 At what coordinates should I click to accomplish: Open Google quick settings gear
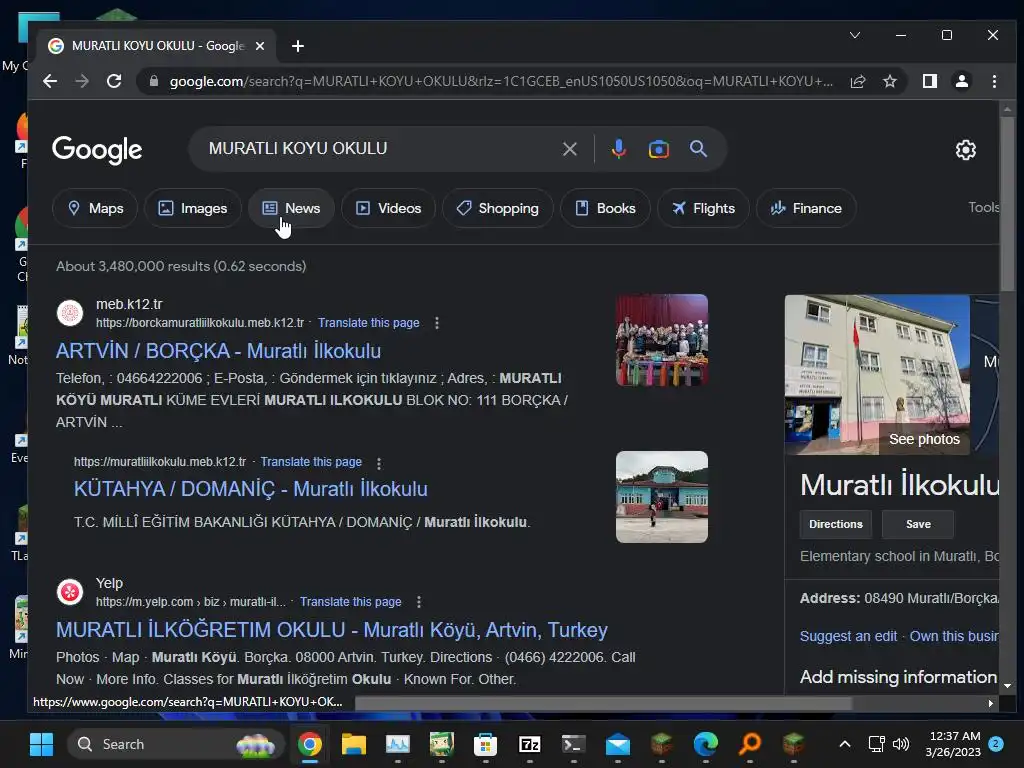(965, 150)
